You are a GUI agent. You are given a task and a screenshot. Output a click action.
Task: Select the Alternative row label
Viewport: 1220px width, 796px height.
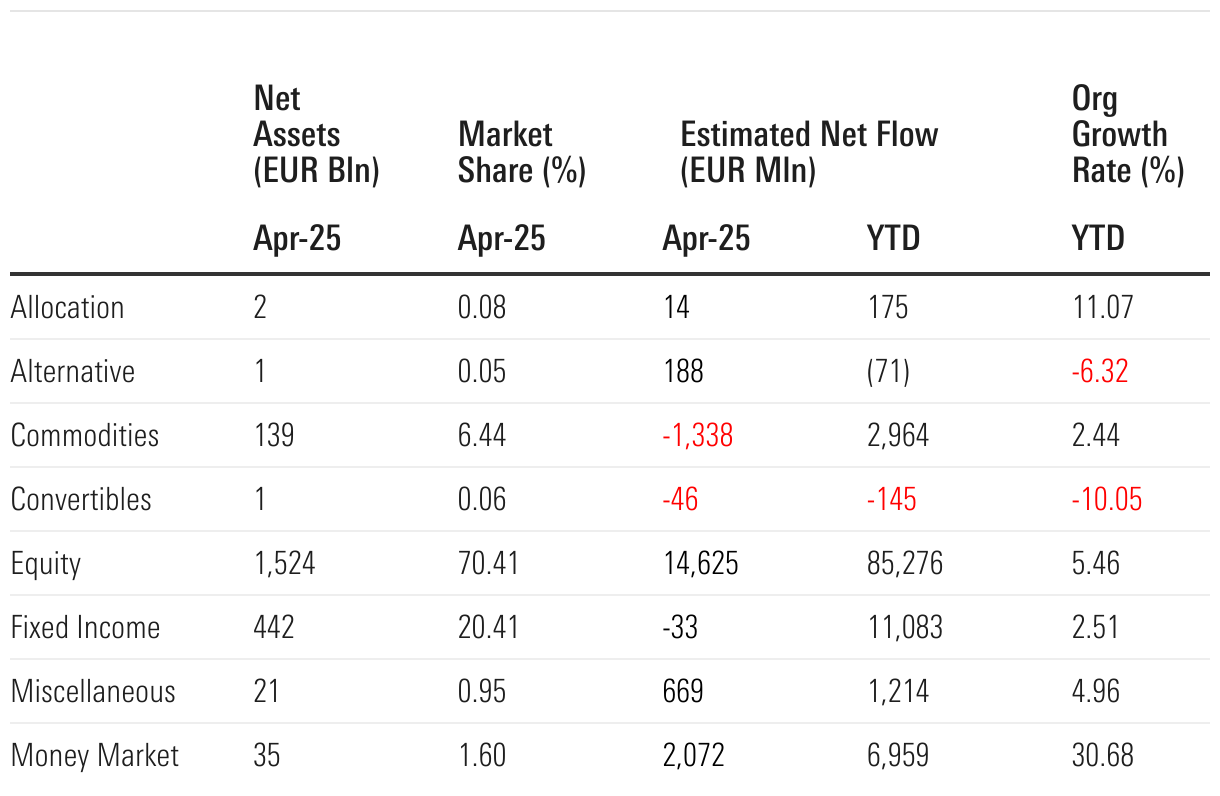pos(73,371)
